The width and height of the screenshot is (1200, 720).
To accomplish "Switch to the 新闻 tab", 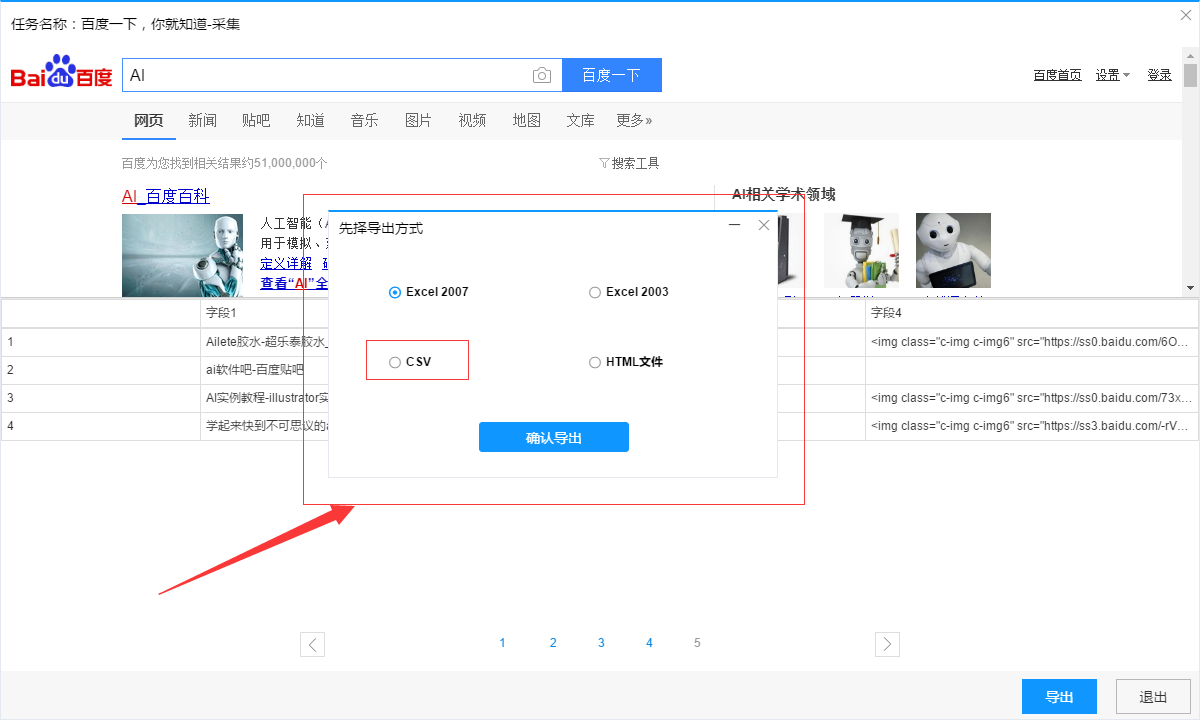I will (x=202, y=120).
